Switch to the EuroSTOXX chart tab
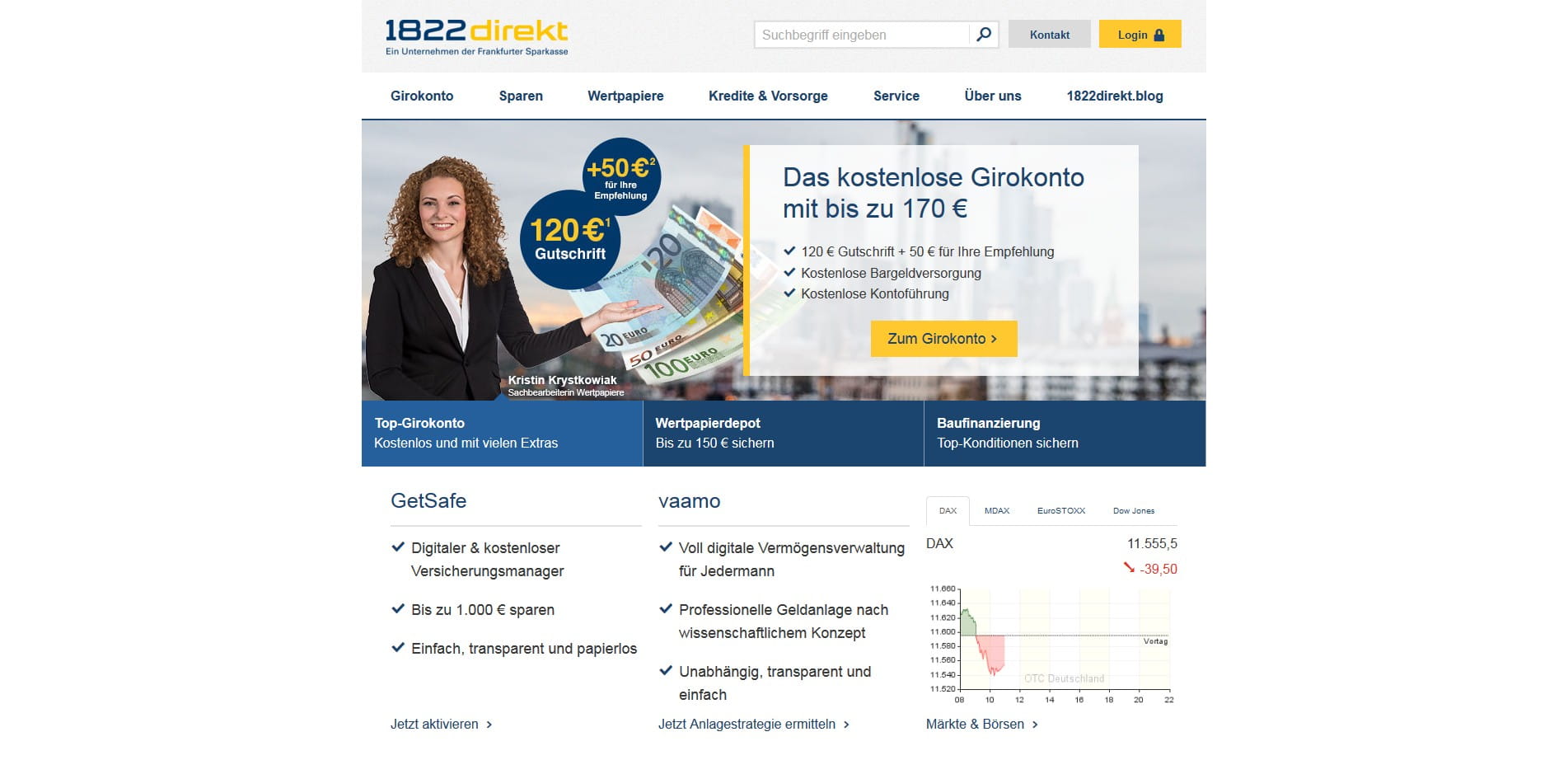The width and height of the screenshot is (1568, 760). (1061, 511)
